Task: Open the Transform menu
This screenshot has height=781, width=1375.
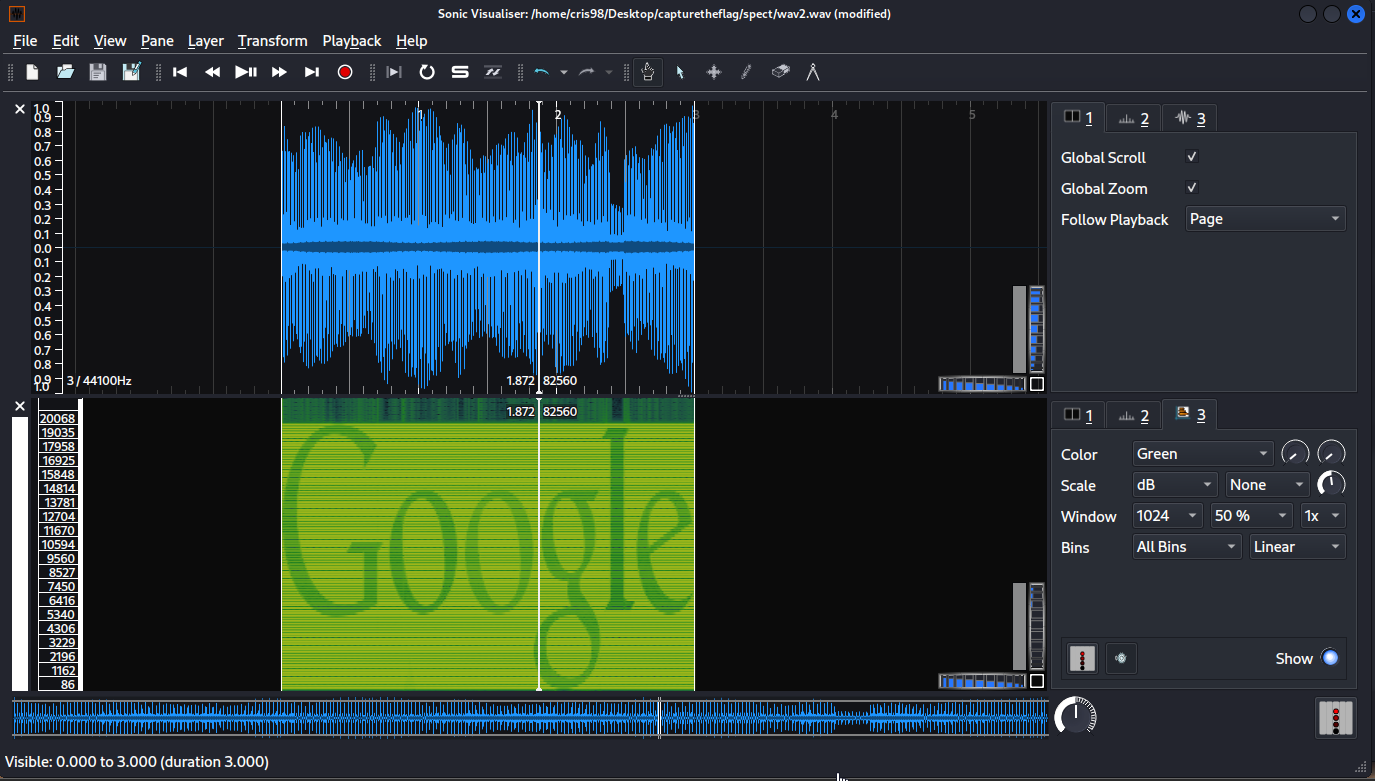Action: coord(273,41)
